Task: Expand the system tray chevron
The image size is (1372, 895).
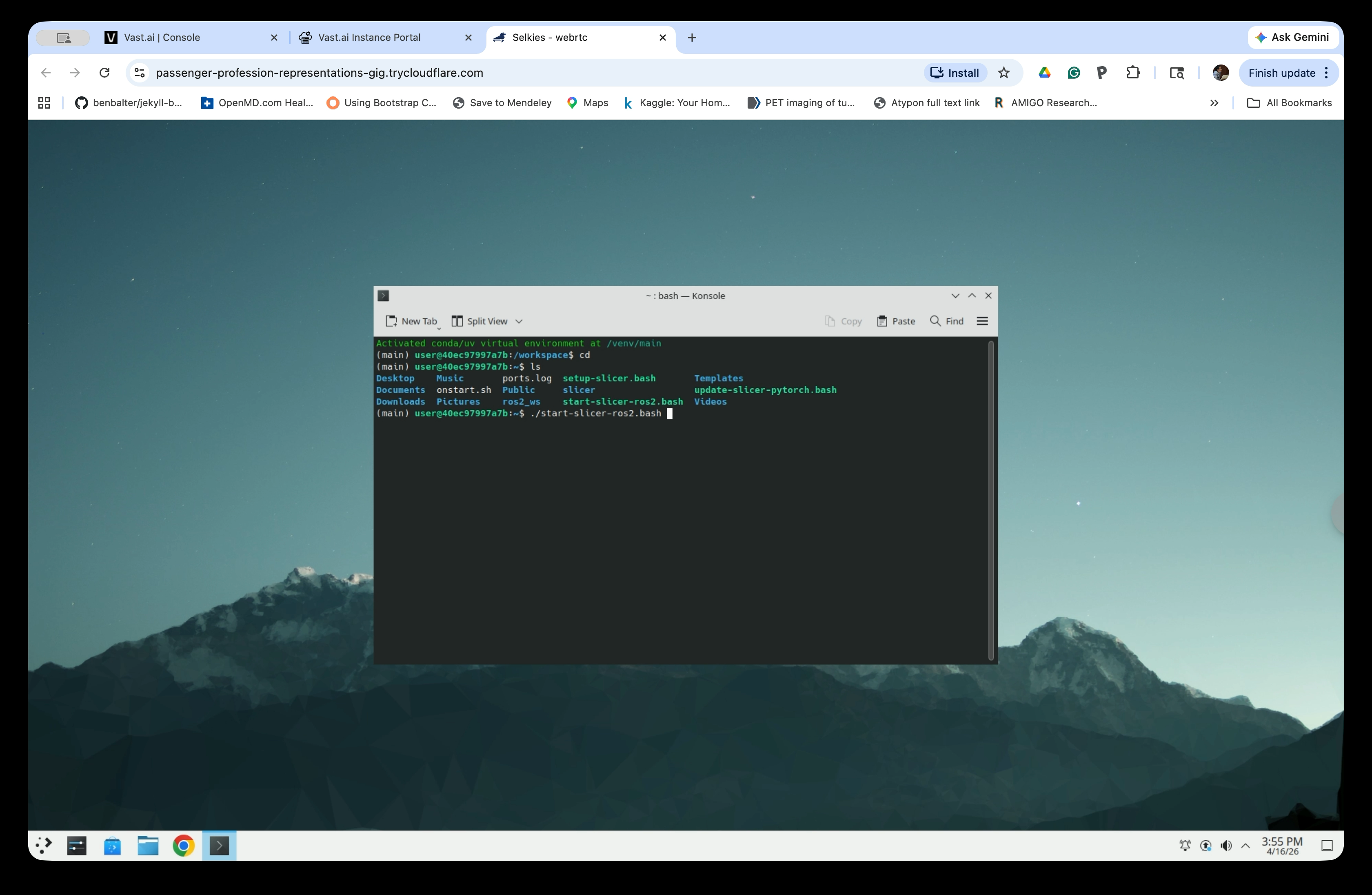Action: pos(1246,846)
